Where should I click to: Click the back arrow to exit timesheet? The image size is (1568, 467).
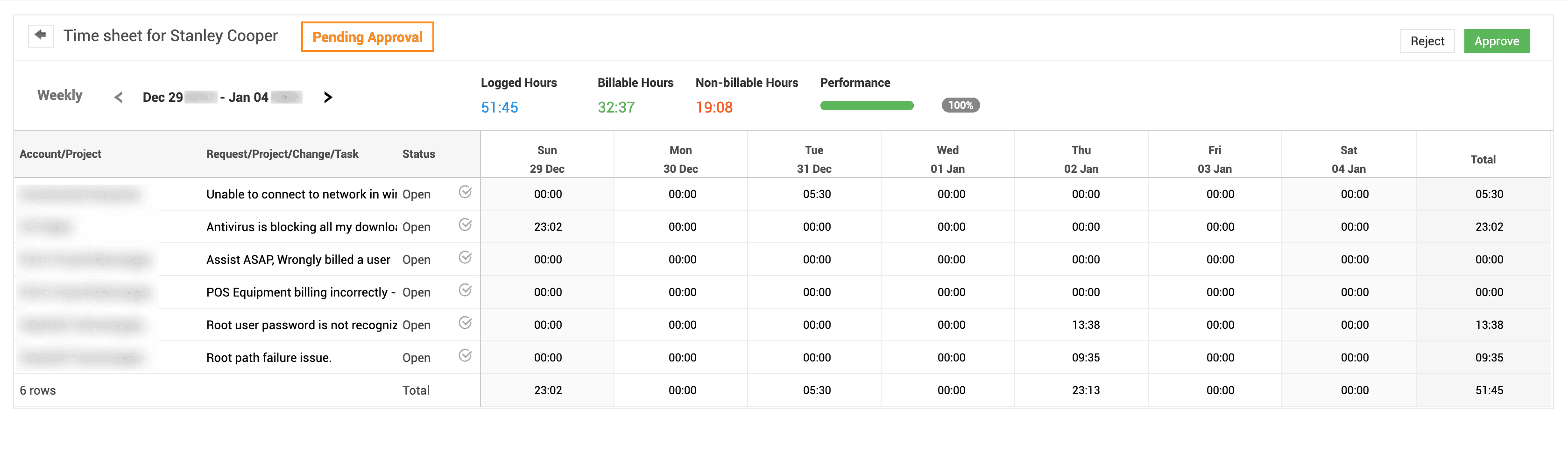coord(40,35)
